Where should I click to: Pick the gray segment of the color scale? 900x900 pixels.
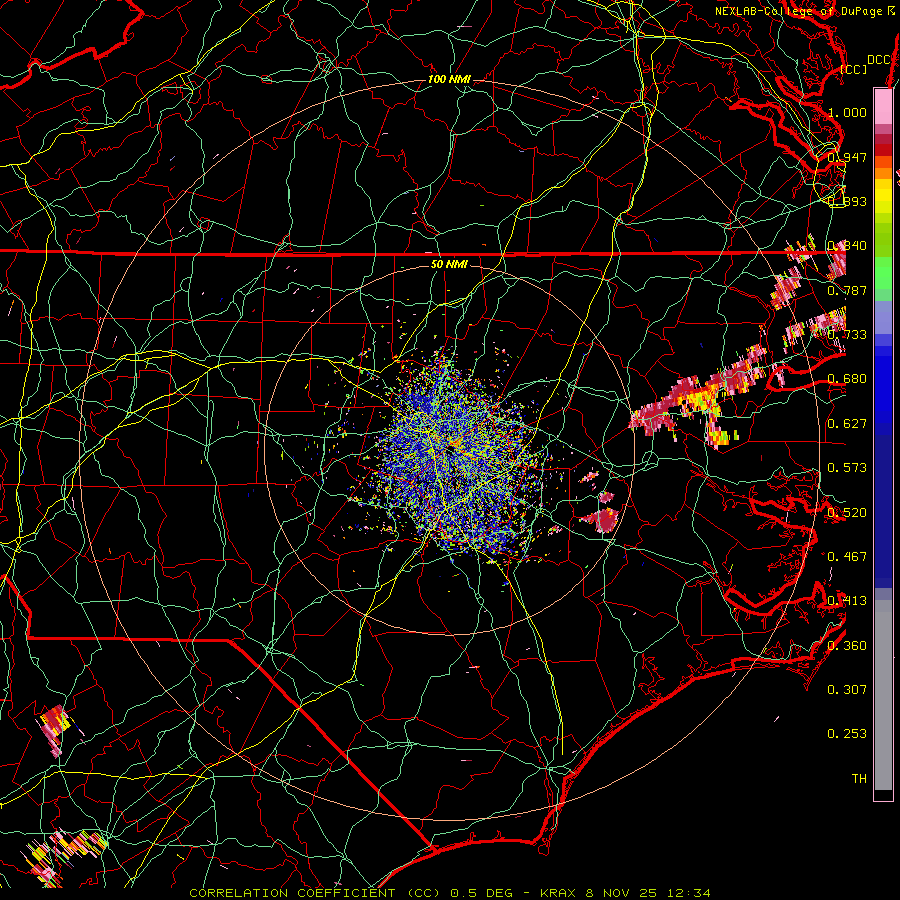[x=883, y=695]
